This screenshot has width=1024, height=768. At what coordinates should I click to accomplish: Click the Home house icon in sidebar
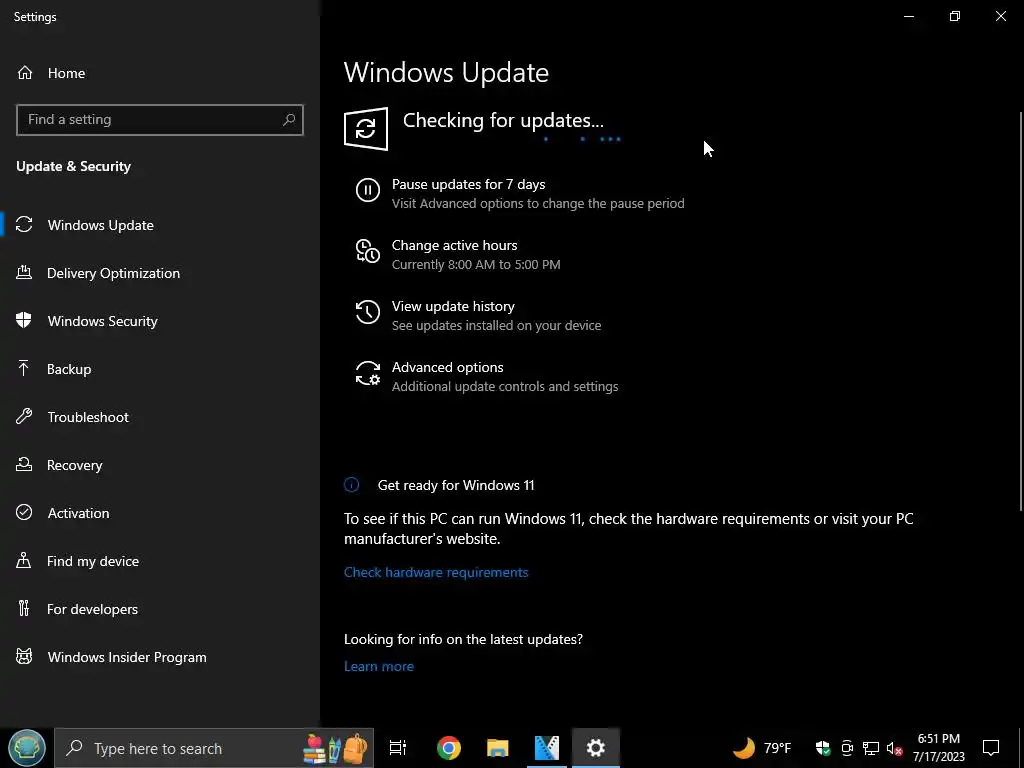pyautogui.click(x=25, y=72)
